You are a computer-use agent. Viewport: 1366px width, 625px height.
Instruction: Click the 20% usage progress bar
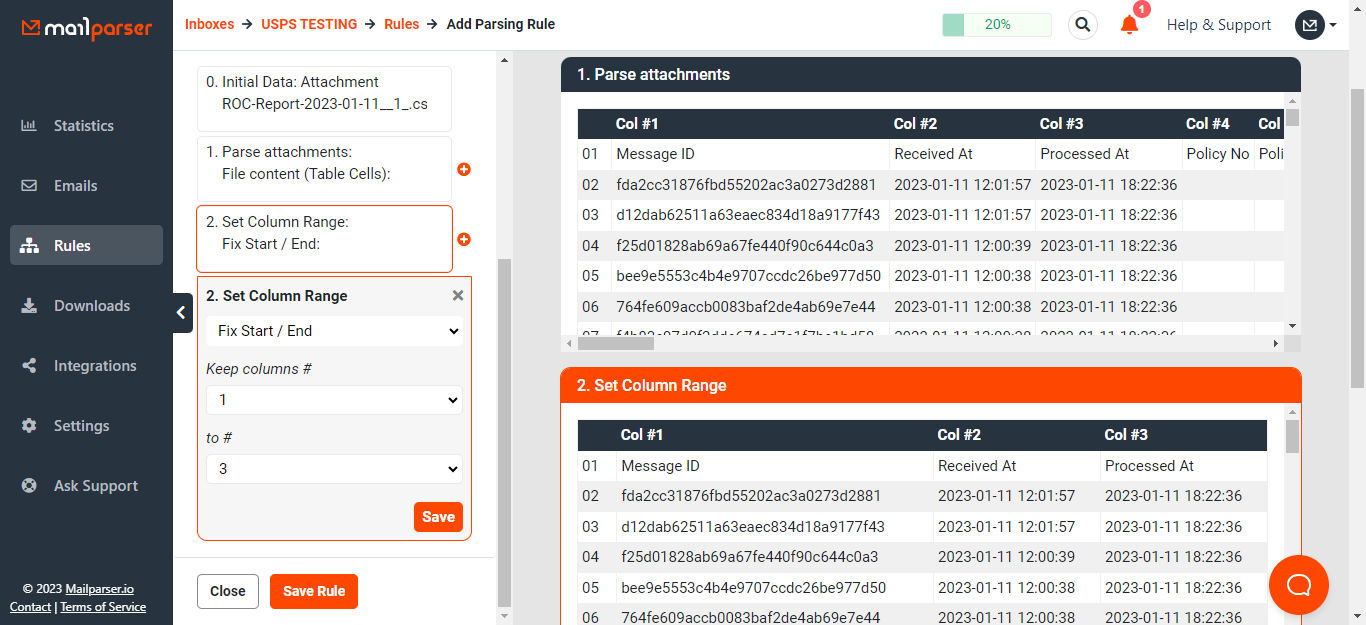pos(996,23)
